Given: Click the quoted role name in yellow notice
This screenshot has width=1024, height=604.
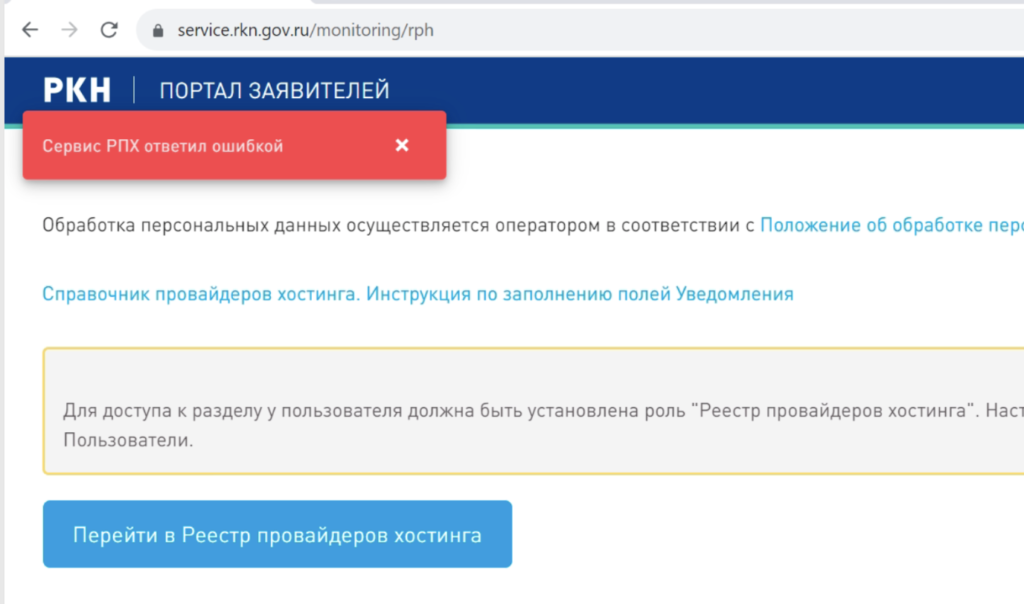Looking at the screenshot, I should [828, 411].
